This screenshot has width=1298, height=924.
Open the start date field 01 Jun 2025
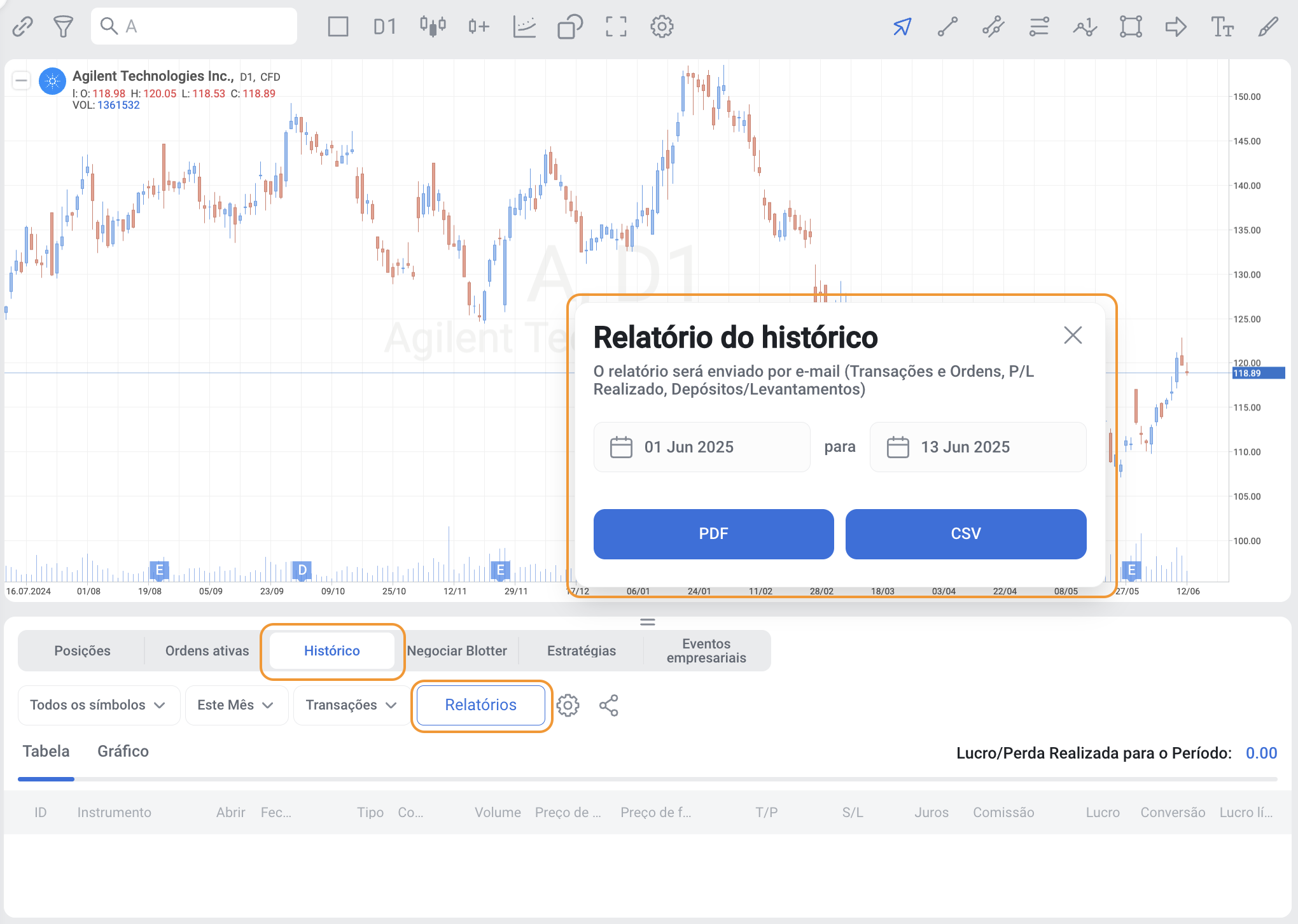[x=701, y=447]
